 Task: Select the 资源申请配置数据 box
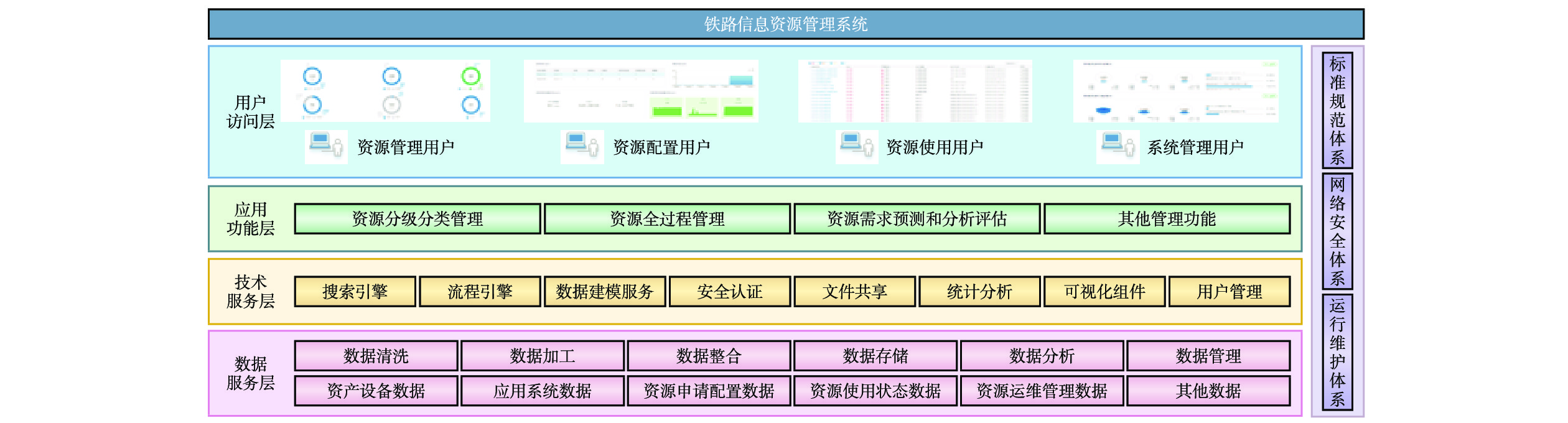tap(709, 391)
